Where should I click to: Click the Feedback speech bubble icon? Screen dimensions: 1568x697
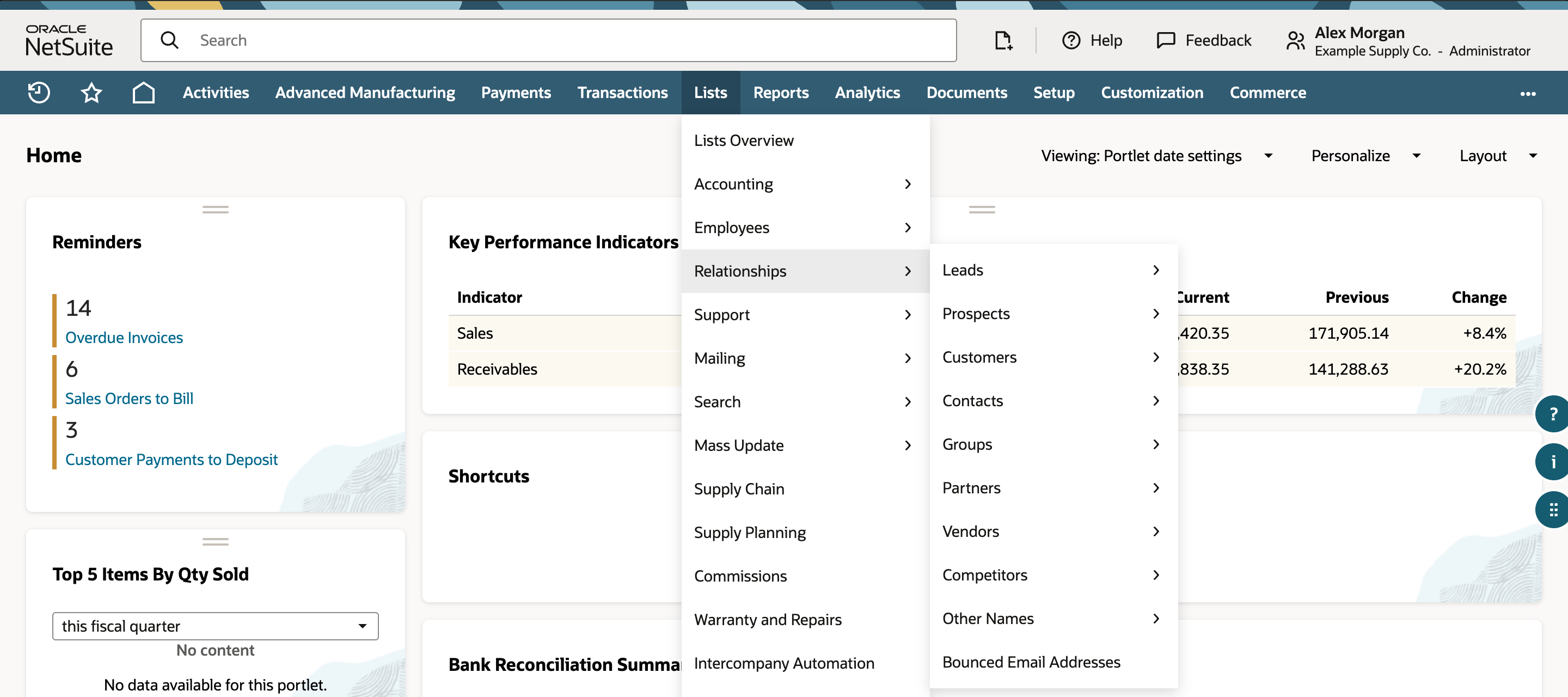coord(1166,40)
